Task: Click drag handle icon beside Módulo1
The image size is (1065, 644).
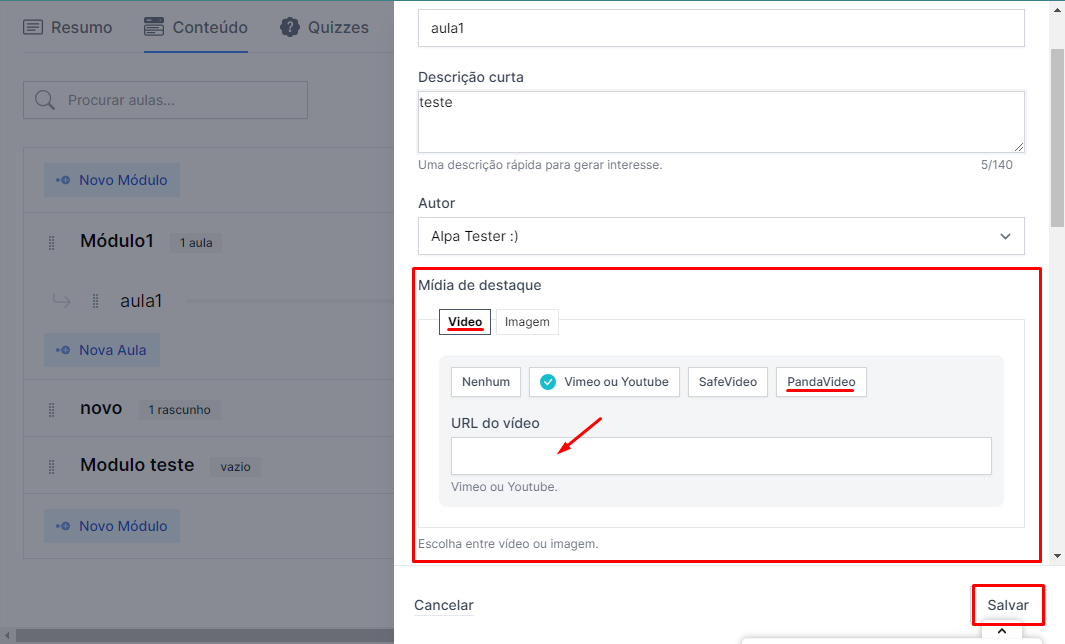Action: point(51,243)
